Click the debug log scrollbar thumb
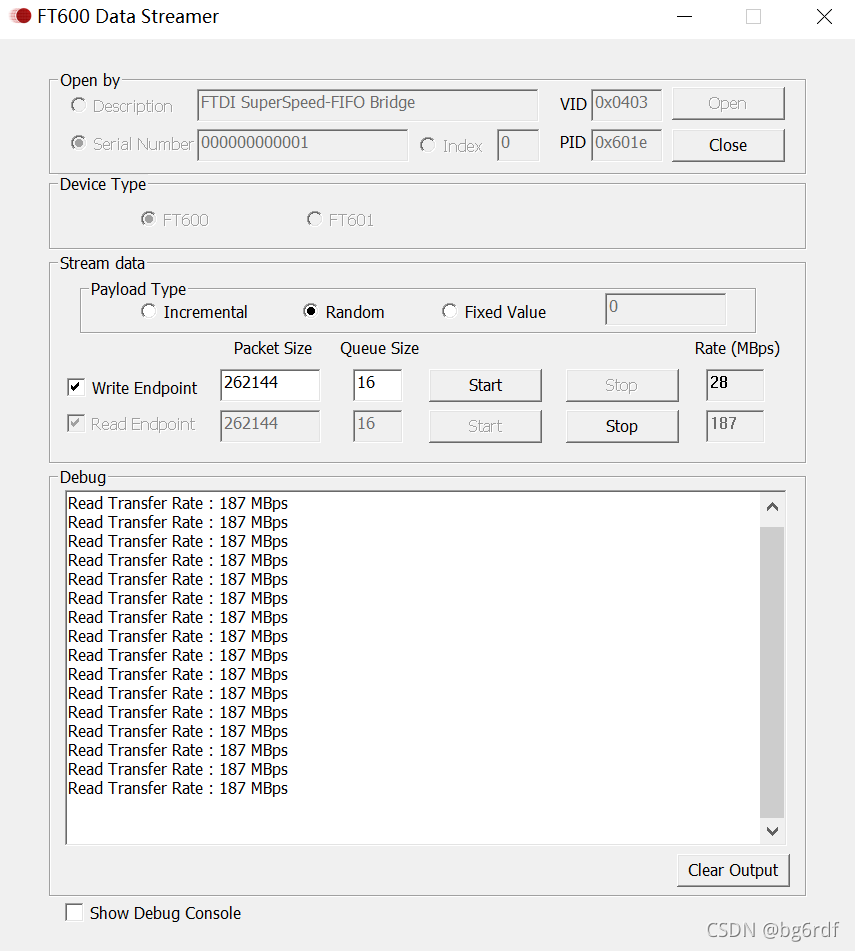855x951 pixels. tap(772, 672)
